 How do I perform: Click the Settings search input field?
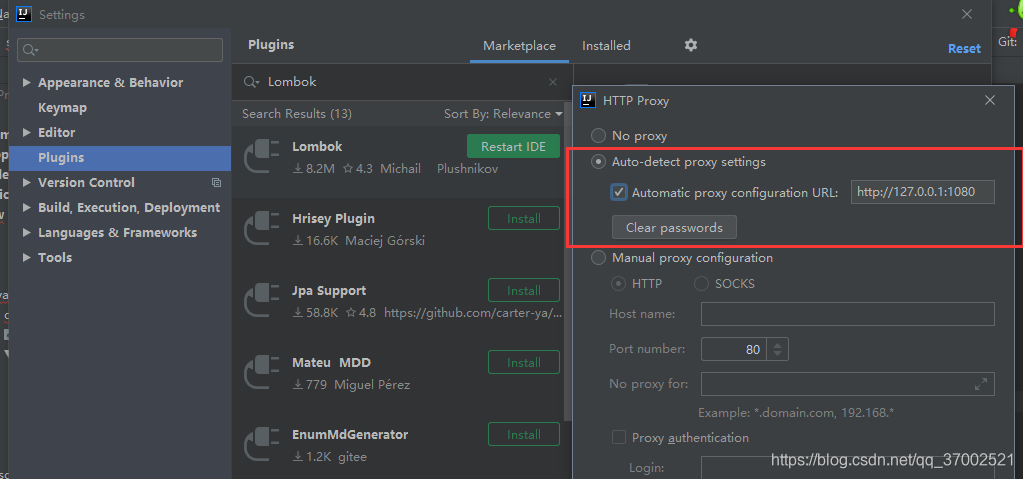coord(120,50)
